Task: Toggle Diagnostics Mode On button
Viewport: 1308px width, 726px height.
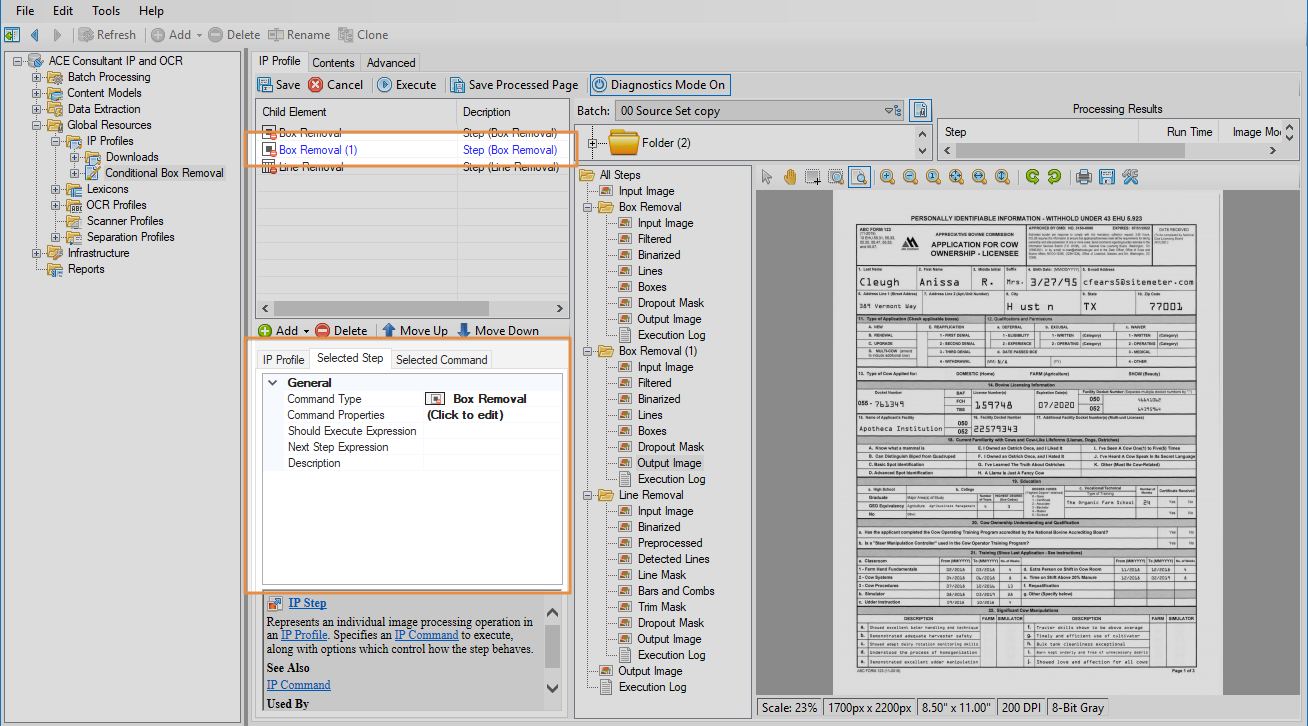Action: pos(659,85)
